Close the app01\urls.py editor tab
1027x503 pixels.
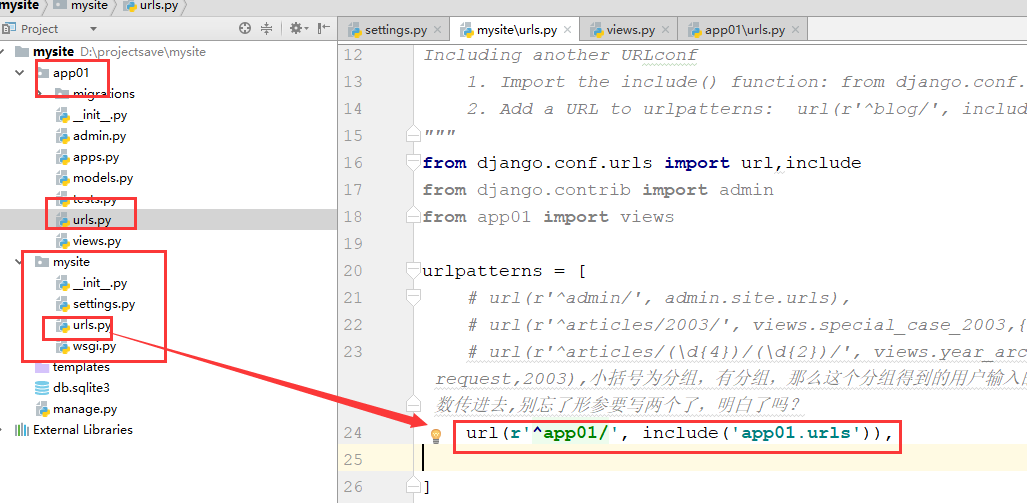tap(795, 30)
